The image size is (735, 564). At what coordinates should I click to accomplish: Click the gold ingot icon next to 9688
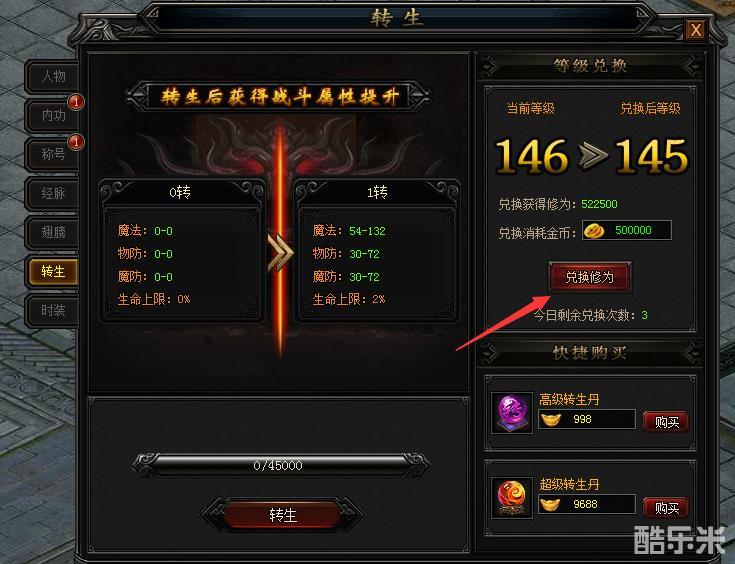[x=551, y=504]
